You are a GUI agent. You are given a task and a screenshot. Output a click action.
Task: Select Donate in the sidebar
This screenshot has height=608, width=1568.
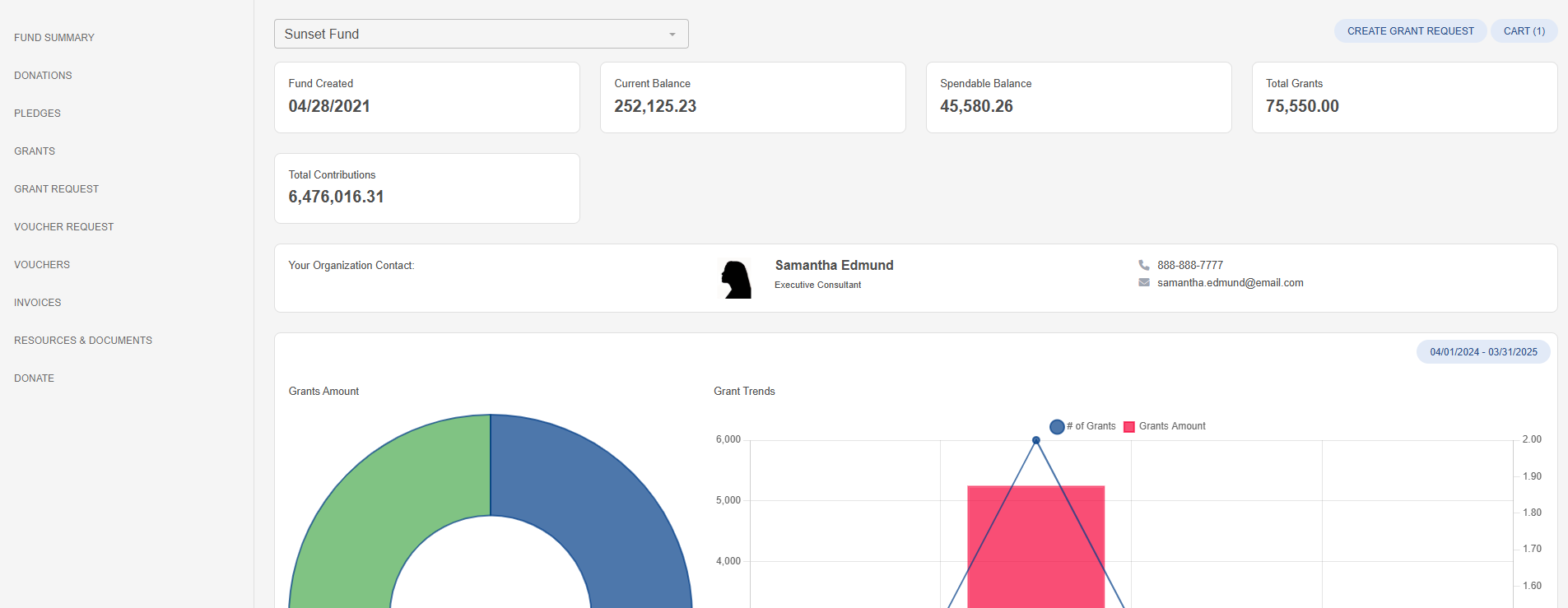34,378
